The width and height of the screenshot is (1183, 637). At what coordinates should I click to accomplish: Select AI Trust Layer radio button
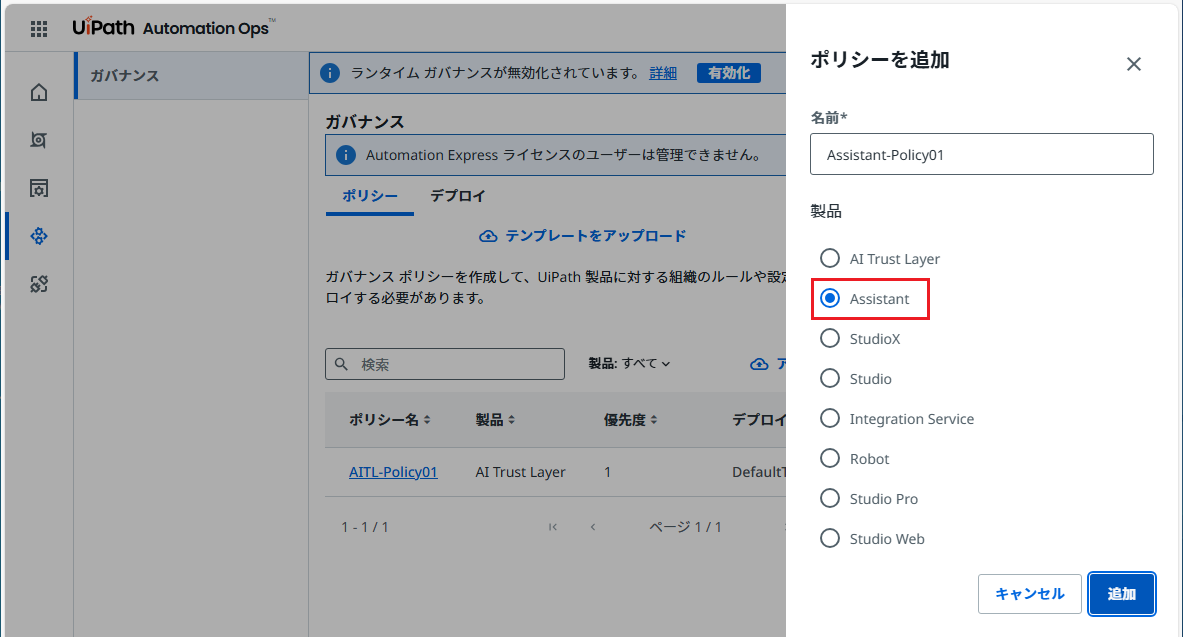pyautogui.click(x=830, y=258)
